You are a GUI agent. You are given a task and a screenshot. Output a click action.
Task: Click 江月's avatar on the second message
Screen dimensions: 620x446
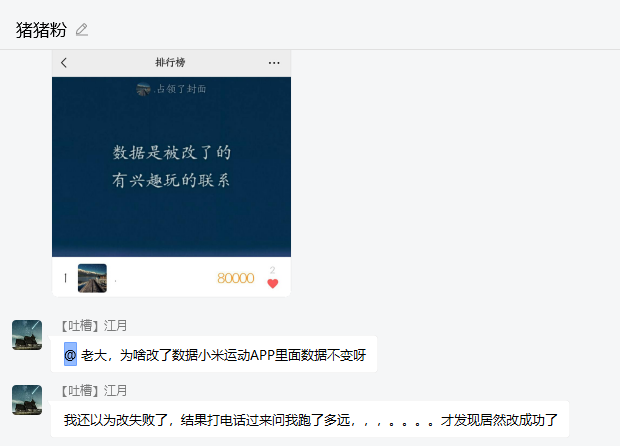coord(27,400)
